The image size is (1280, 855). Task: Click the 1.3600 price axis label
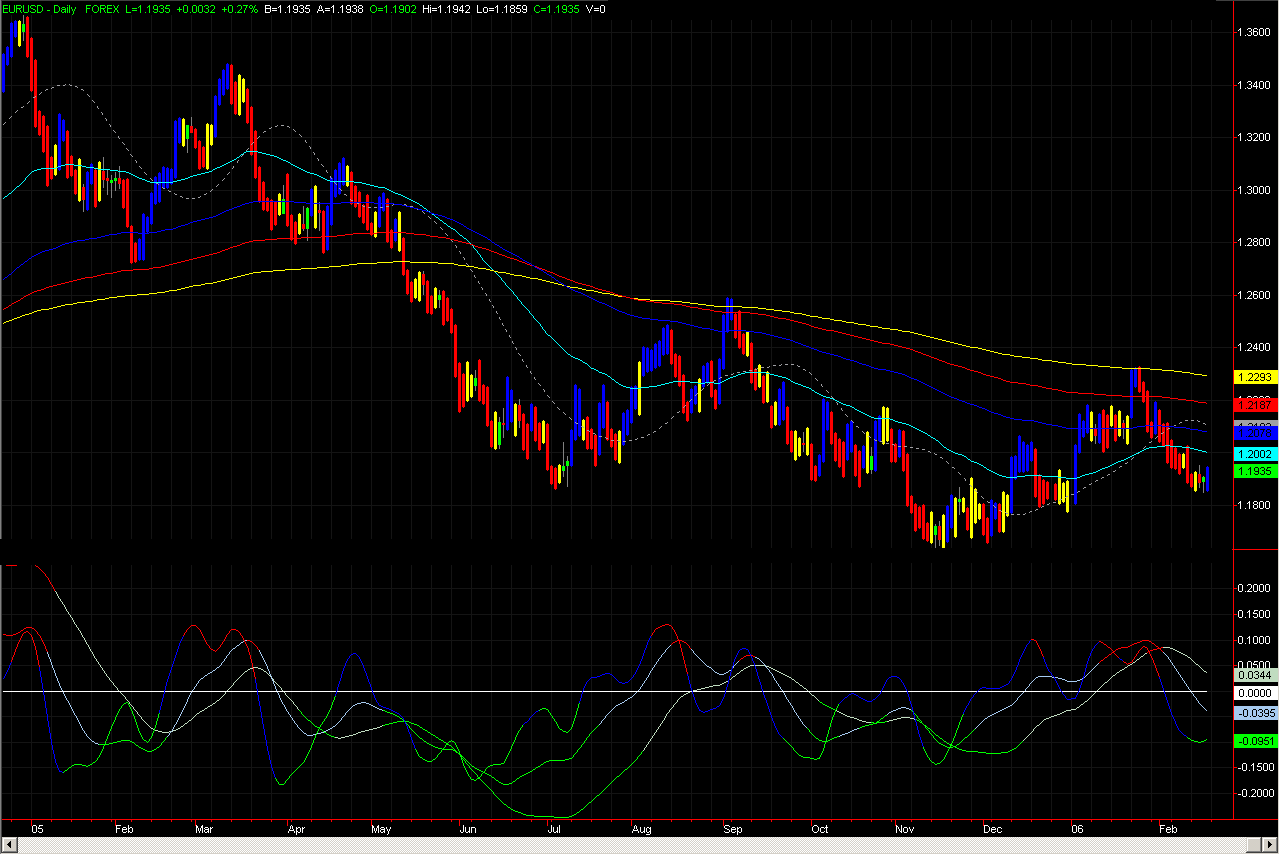click(x=1254, y=32)
